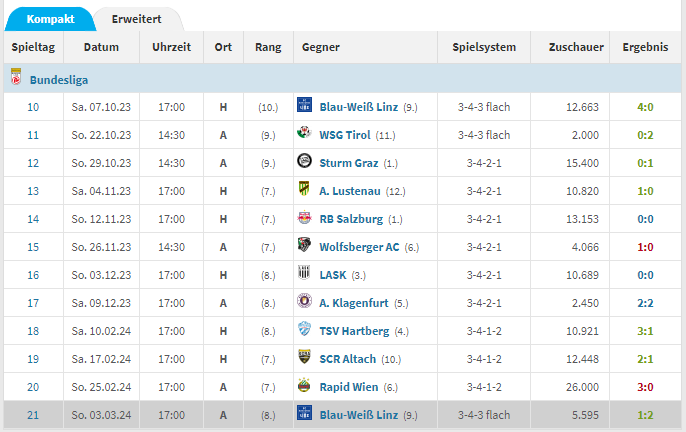Select the Kompakt tab
This screenshot has width=686, height=432.
coord(50,19)
